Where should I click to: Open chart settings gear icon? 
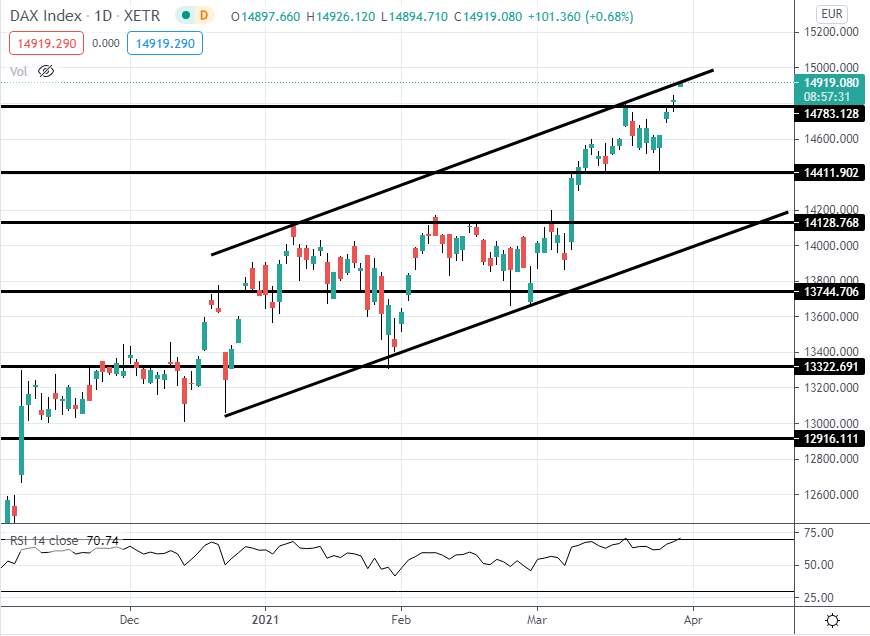coord(832,620)
